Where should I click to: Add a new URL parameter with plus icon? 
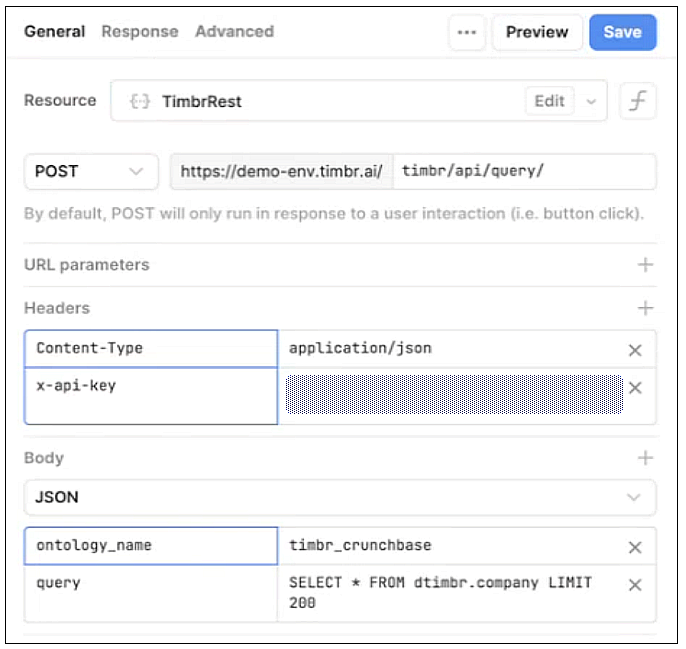click(x=645, y=265)
